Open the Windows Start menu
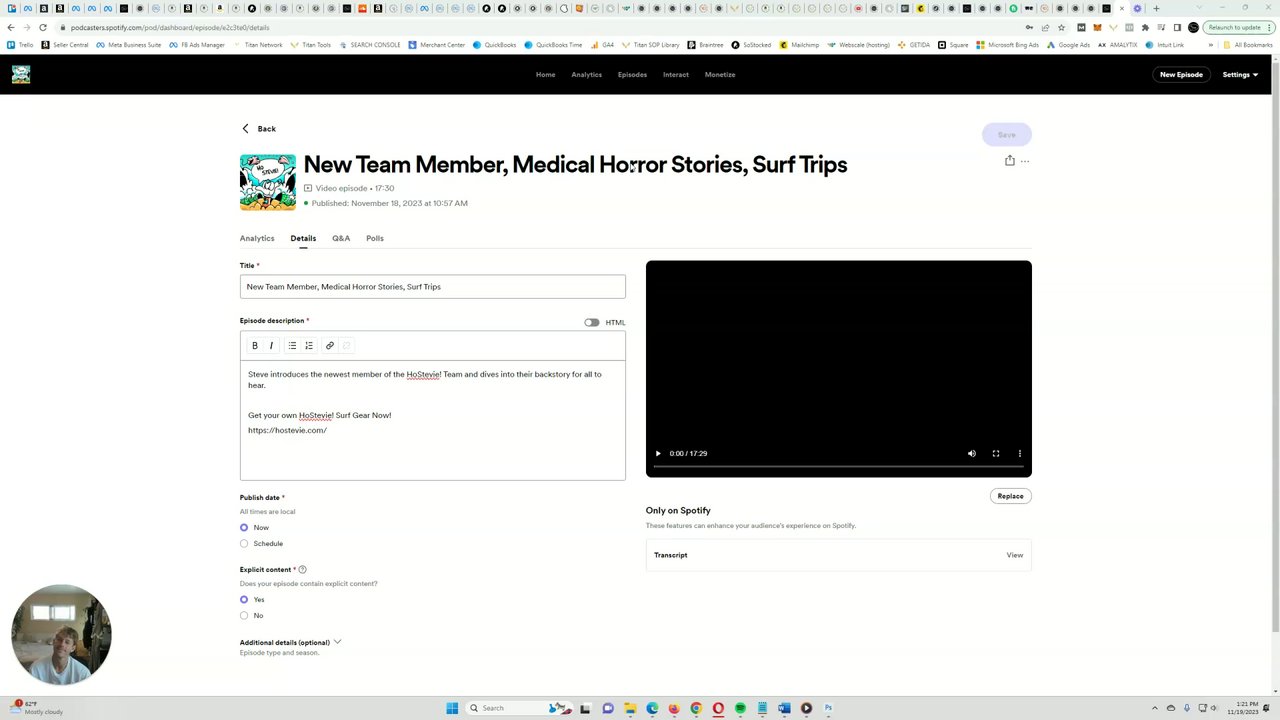 (x=452, y=708)
